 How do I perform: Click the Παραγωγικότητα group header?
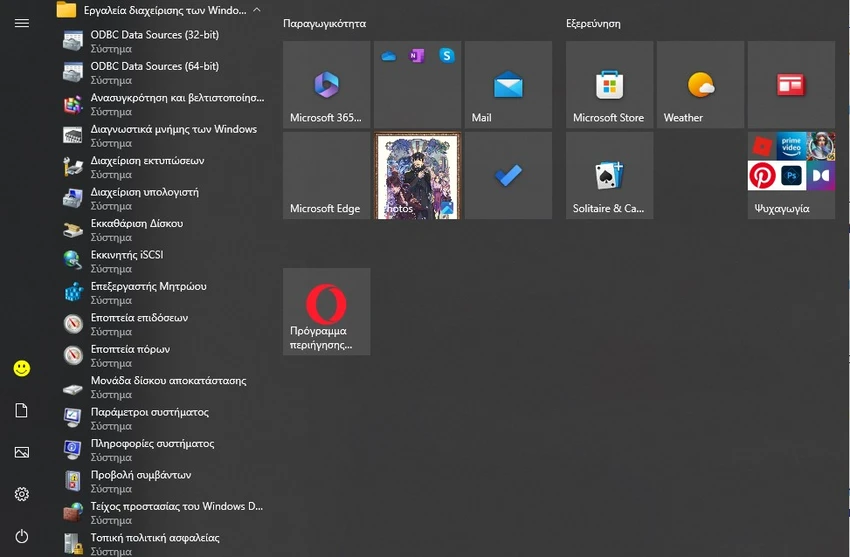click(324, 23)
